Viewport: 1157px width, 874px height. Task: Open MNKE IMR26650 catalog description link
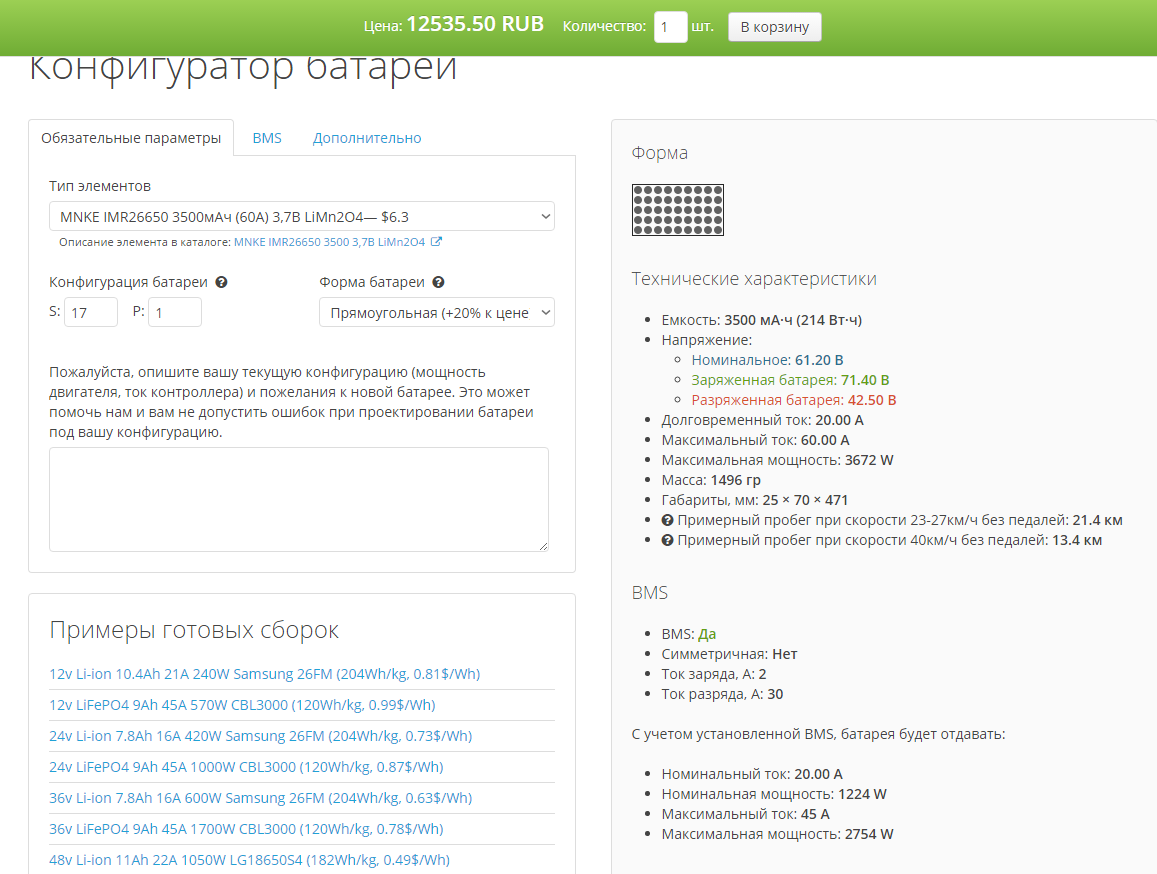[329, 242]
